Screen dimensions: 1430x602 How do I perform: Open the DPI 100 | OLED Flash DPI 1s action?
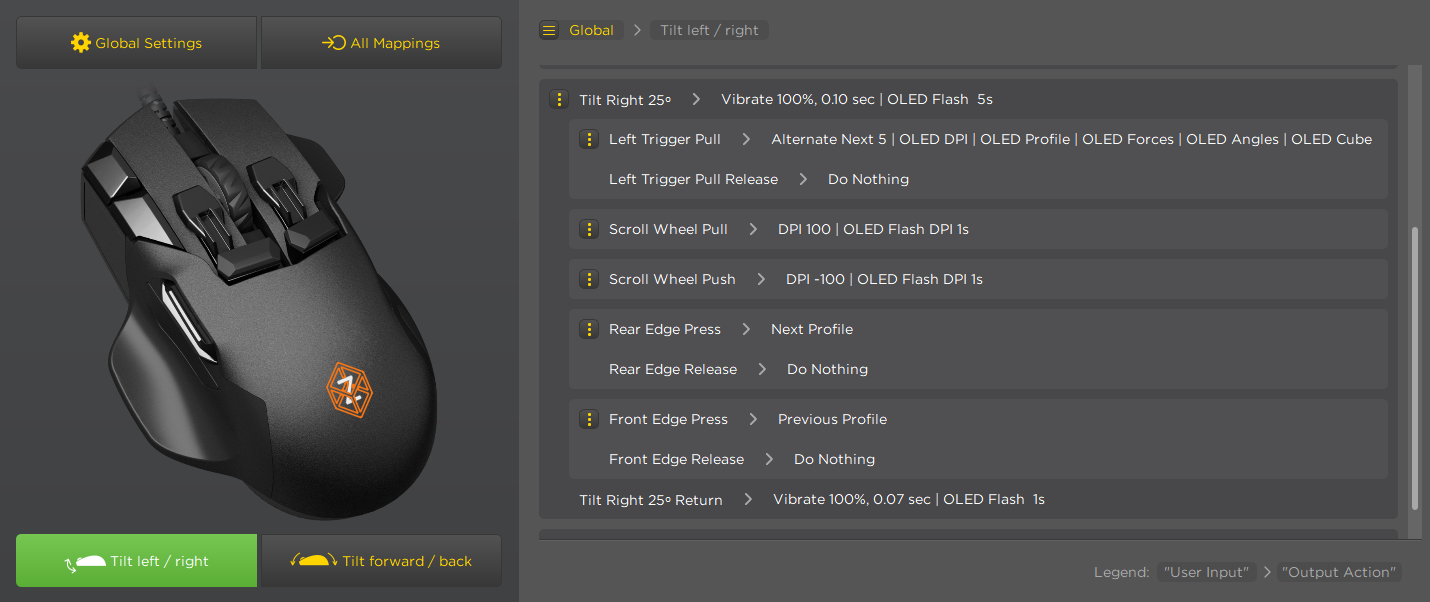[873, 230]
